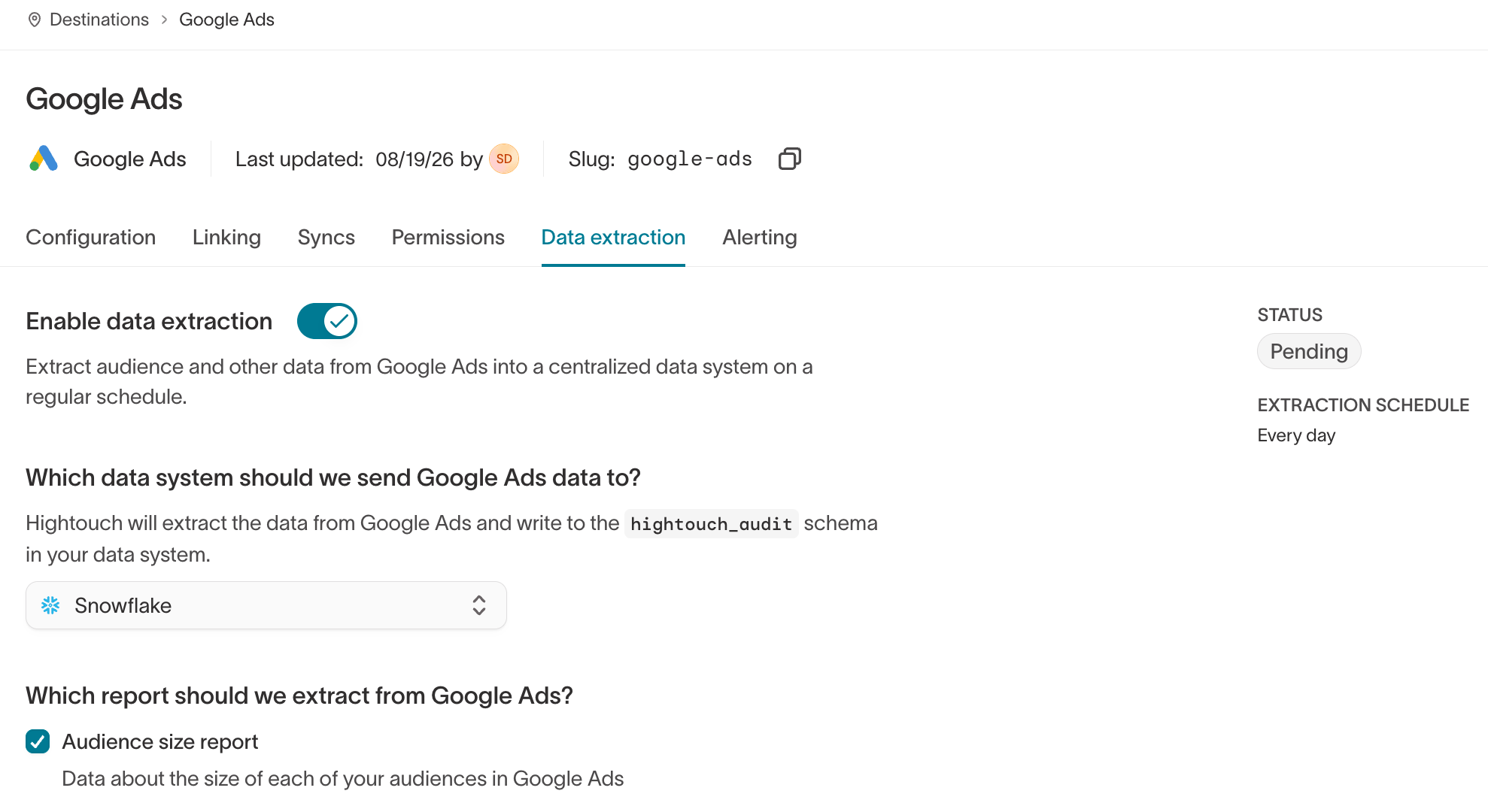Click the Audience size report label
Viewport: 1488px width, 812px height.
coord(160,741)
